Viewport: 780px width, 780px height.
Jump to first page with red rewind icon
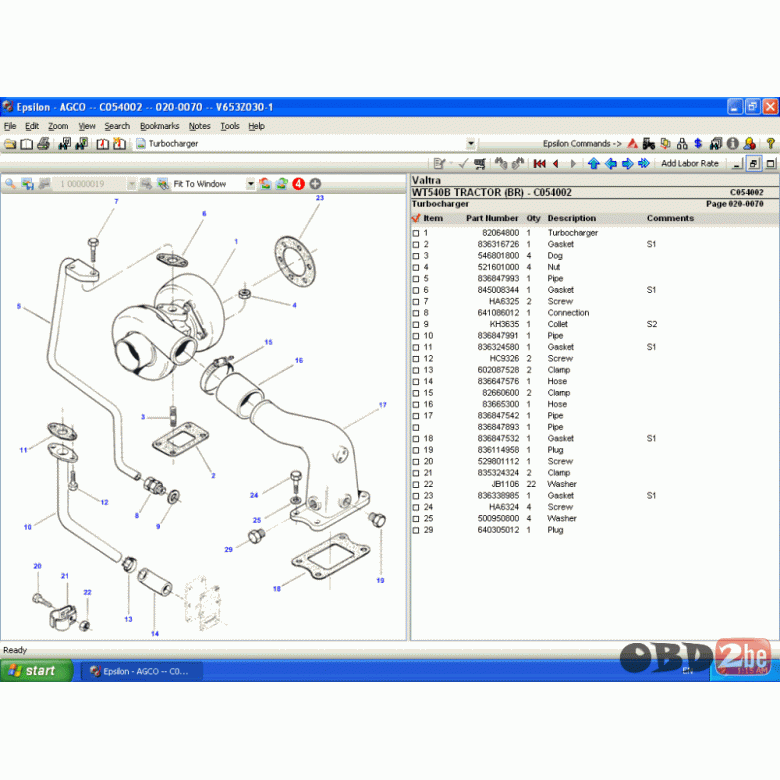pyautogui.click(x=539, y=164)
